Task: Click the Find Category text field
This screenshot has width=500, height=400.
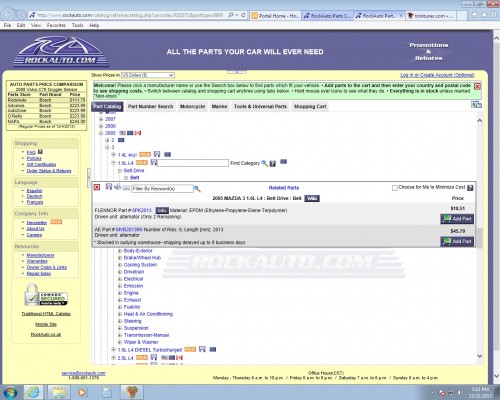Action: [x=193, y=163]
